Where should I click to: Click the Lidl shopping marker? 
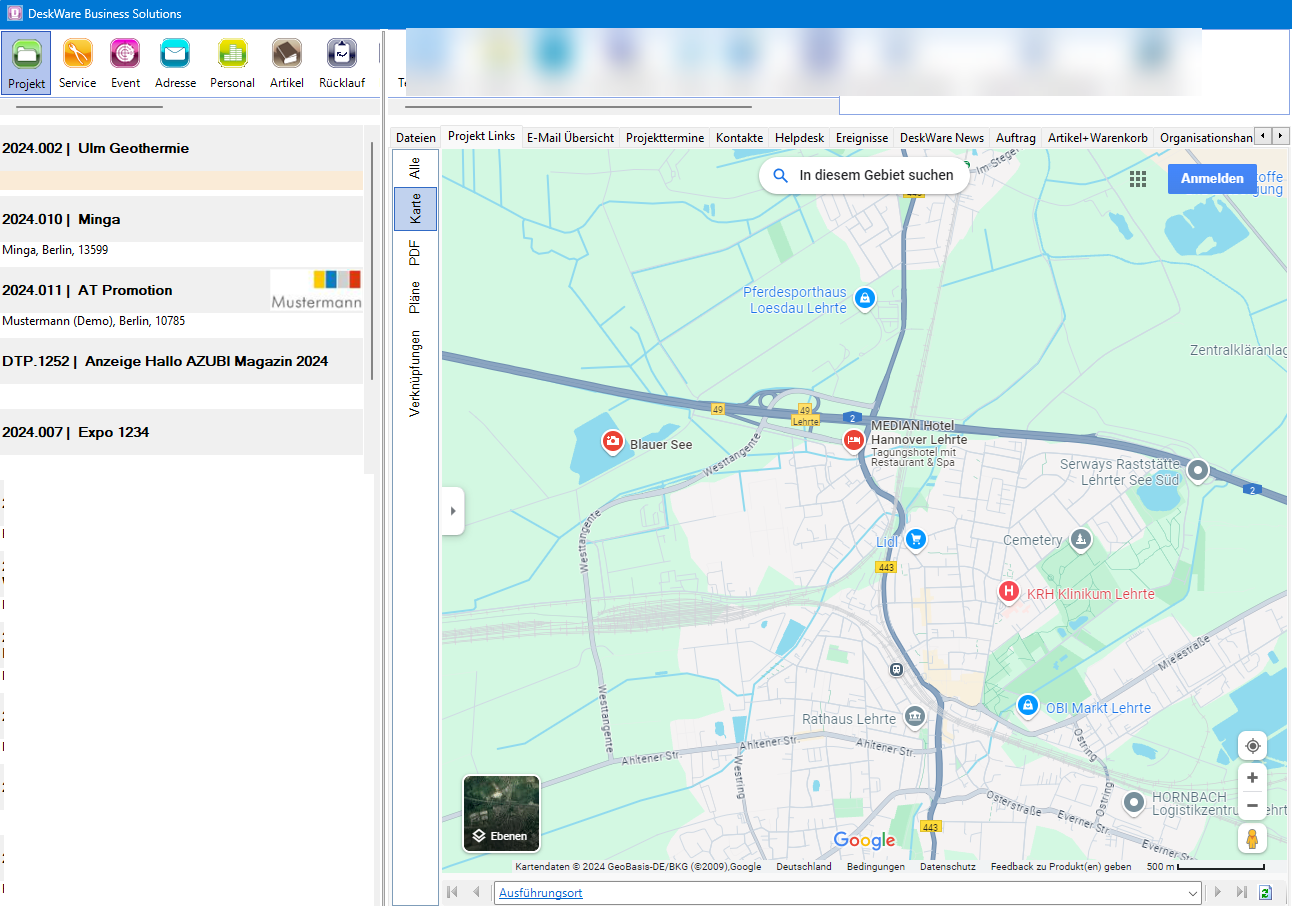915,540
